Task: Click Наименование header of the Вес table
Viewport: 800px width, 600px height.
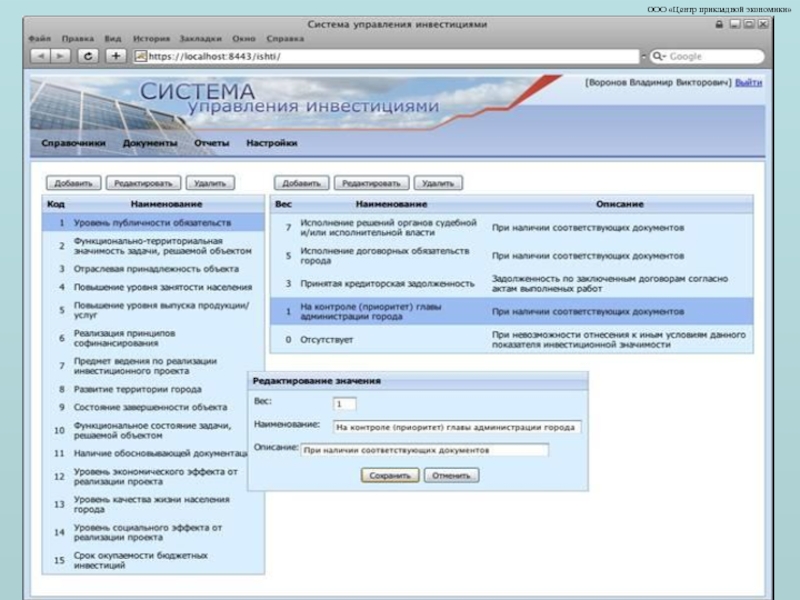Action: (391, 204)
